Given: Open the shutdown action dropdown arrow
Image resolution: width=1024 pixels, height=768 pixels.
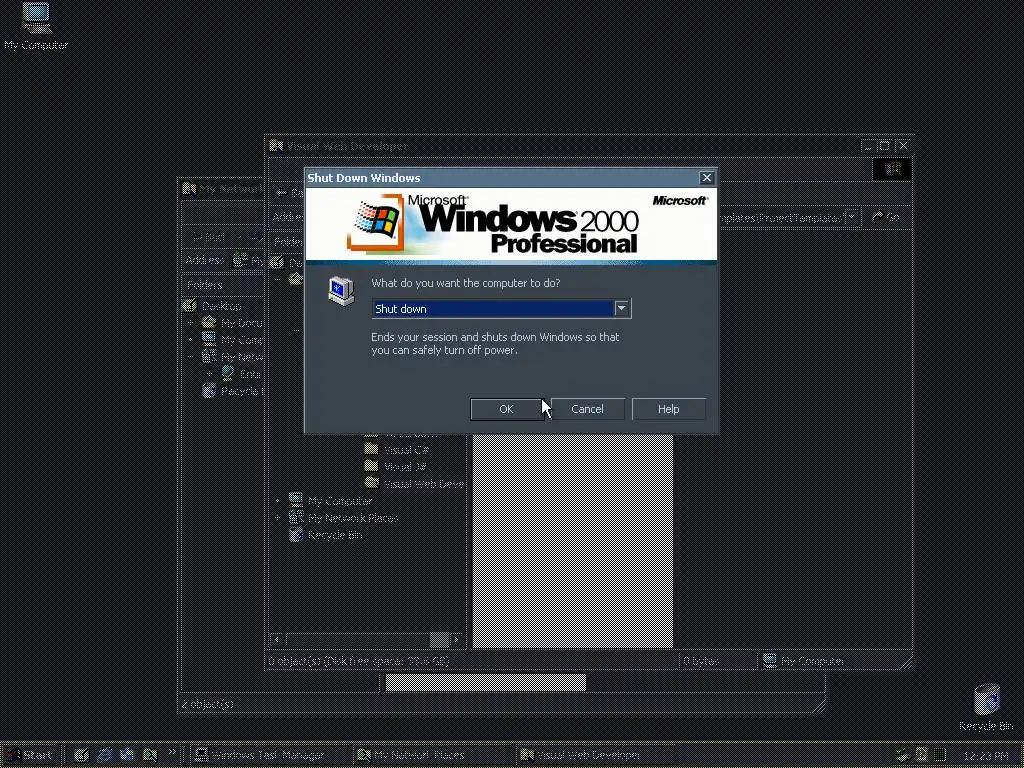Looking at the screenshot, I should click(x=622, y=308).
